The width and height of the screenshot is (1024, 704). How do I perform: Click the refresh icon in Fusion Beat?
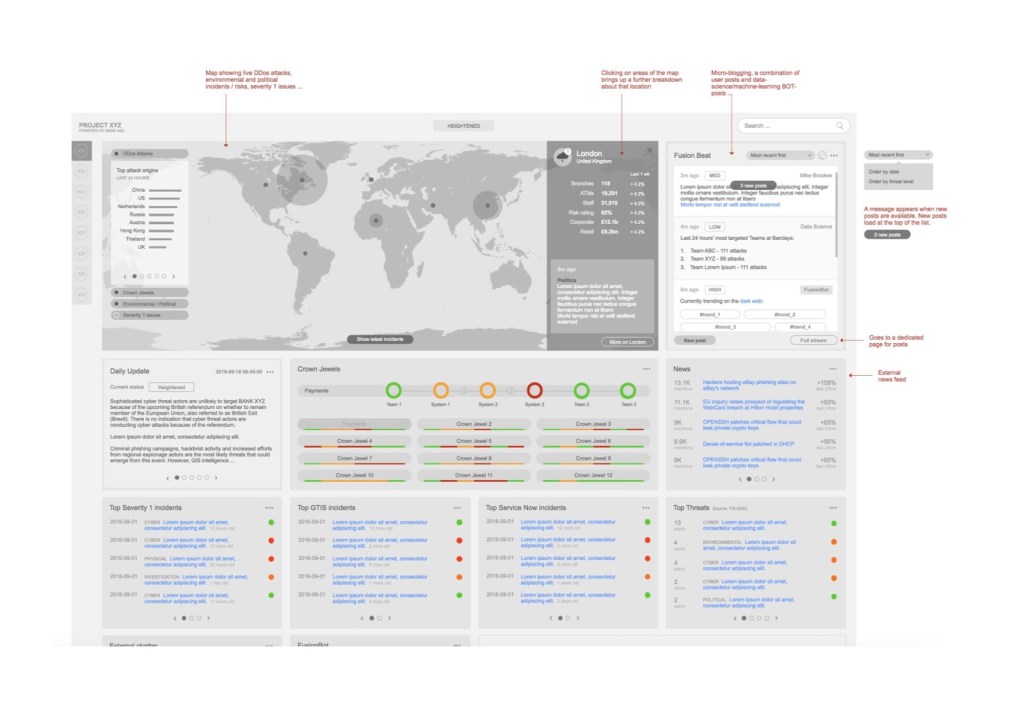click(x=822, y=155)
